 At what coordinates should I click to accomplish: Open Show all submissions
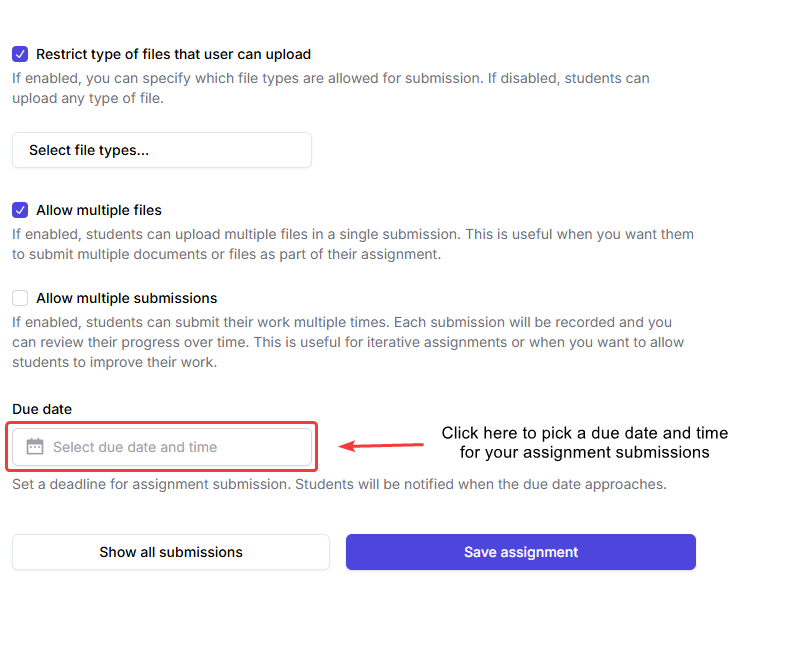171,552
